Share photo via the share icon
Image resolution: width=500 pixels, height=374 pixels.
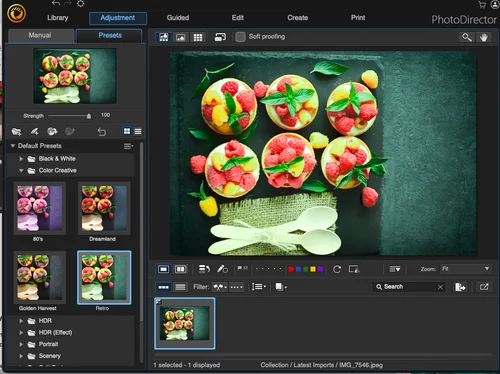coord(484,287)
